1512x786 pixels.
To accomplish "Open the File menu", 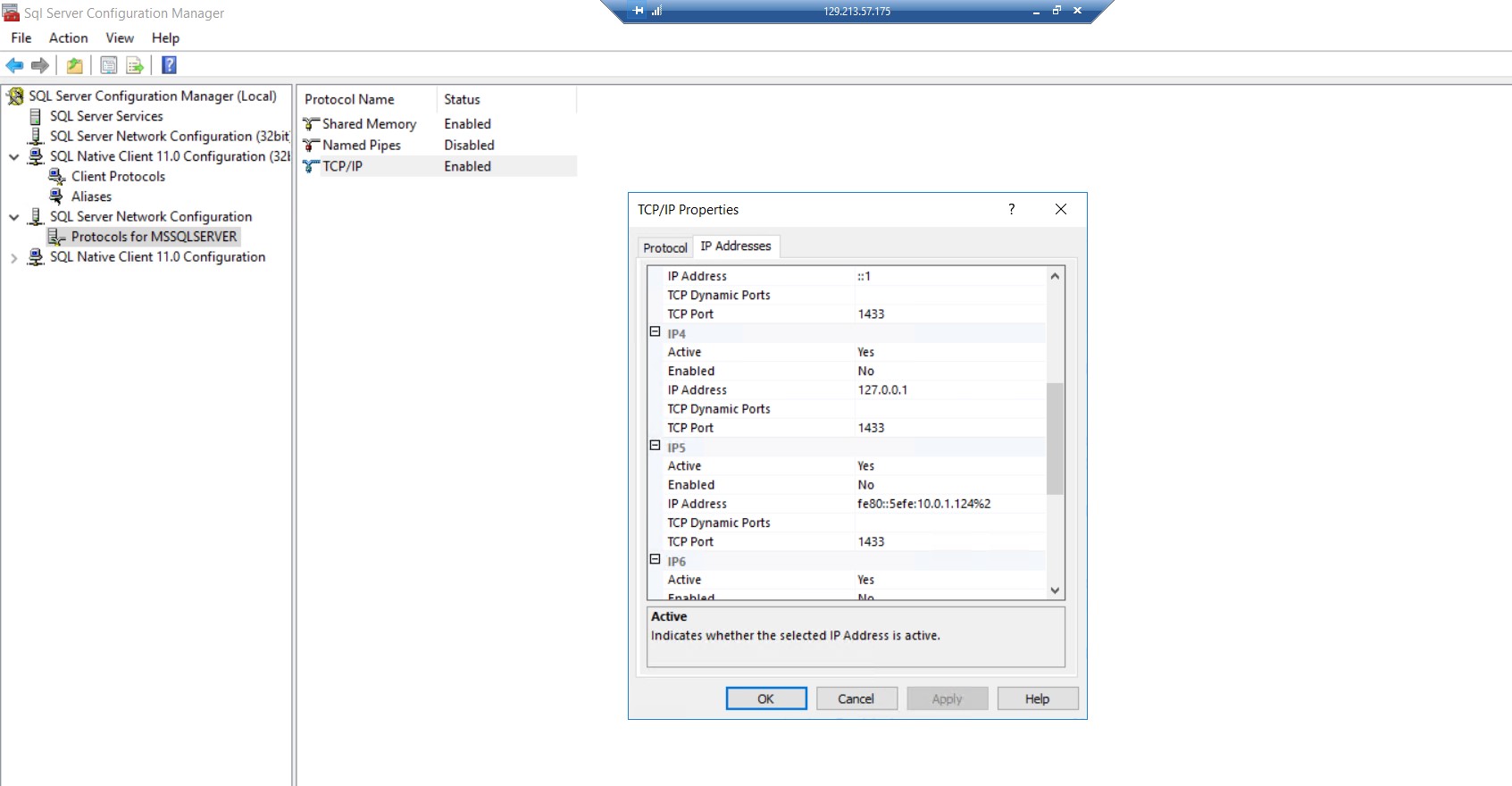I will (21, 38).
